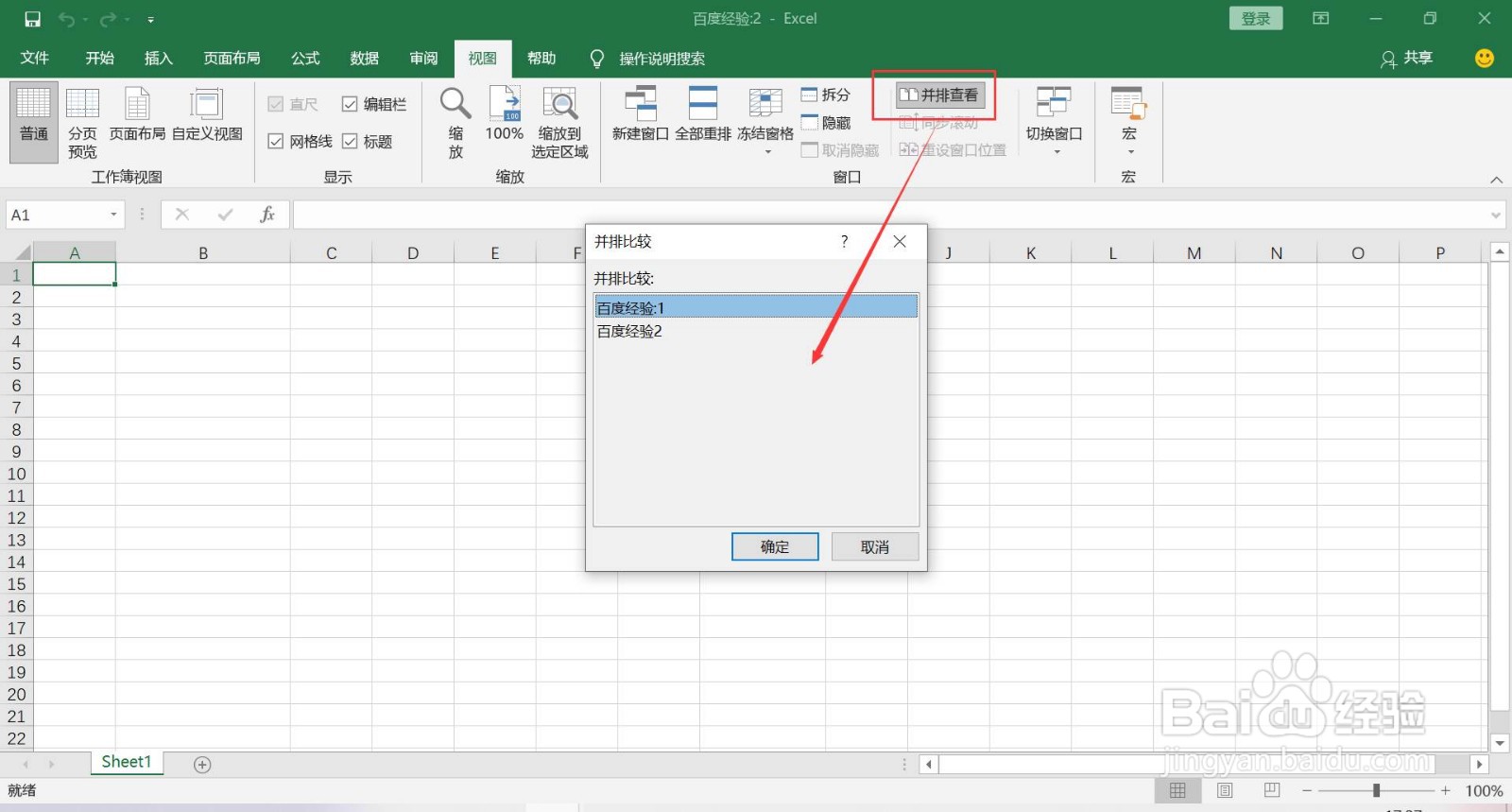
Task: Open the Customize Quick Access Toolbar menu
Action: pyautogui.click(x=151, y=19)
